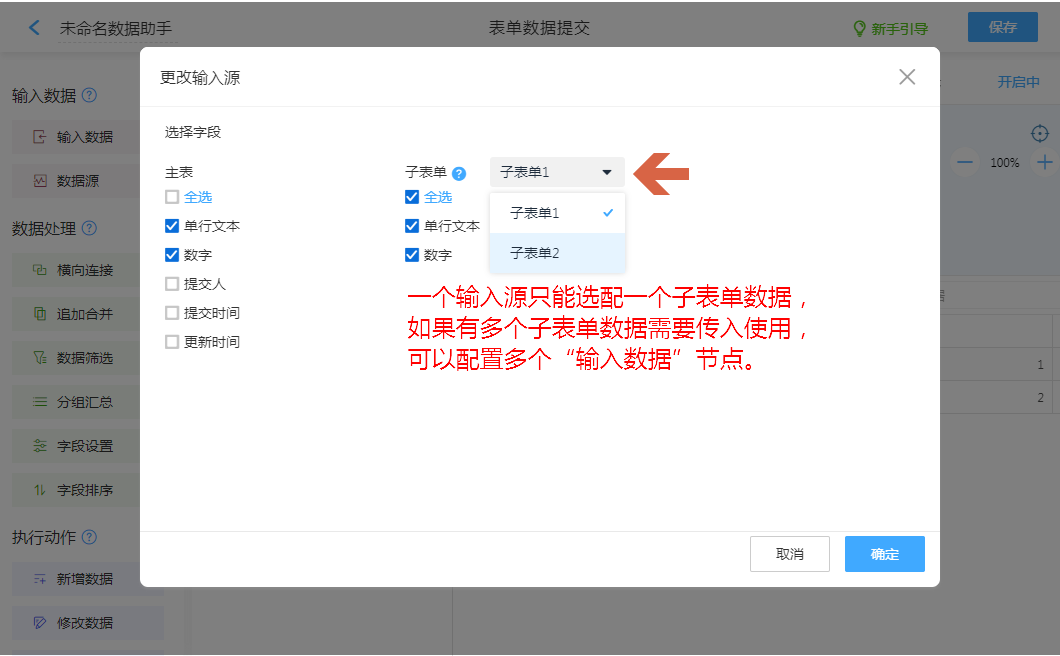Click help icon beside 执行动作 heading
The width and height of the screenshot is (1060, 656).
[89, 538]
